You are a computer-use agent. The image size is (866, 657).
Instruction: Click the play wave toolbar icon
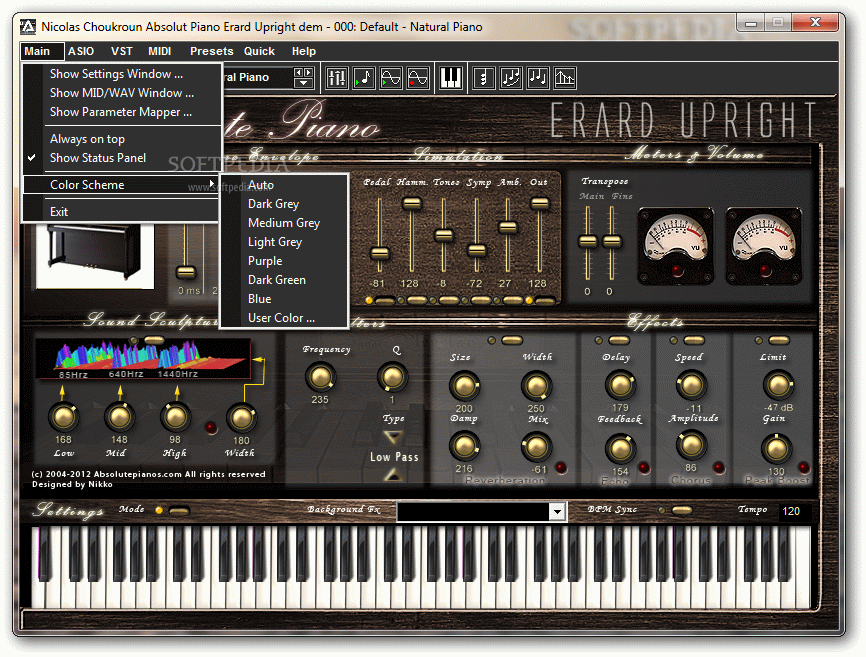(390, 78)
